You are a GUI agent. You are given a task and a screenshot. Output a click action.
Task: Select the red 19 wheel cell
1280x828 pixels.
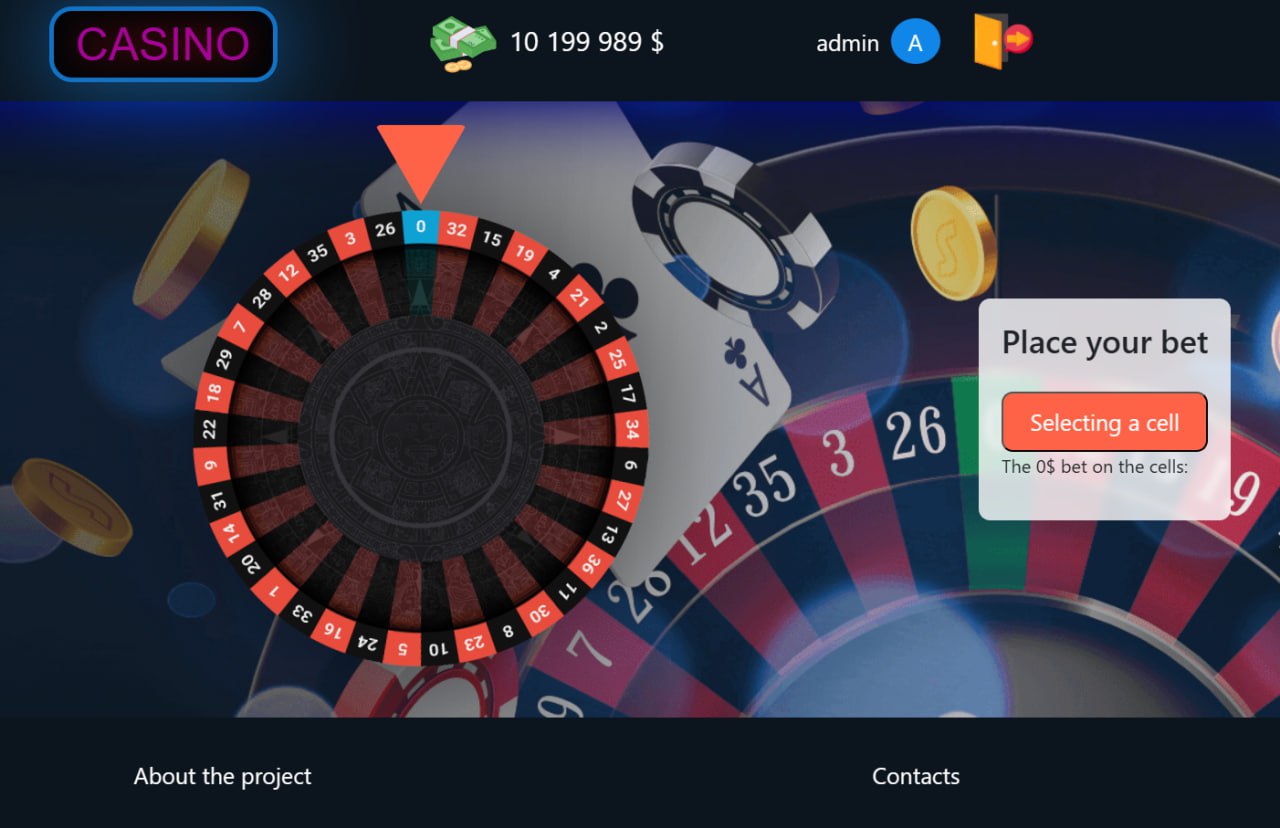[x=525, y=253]
